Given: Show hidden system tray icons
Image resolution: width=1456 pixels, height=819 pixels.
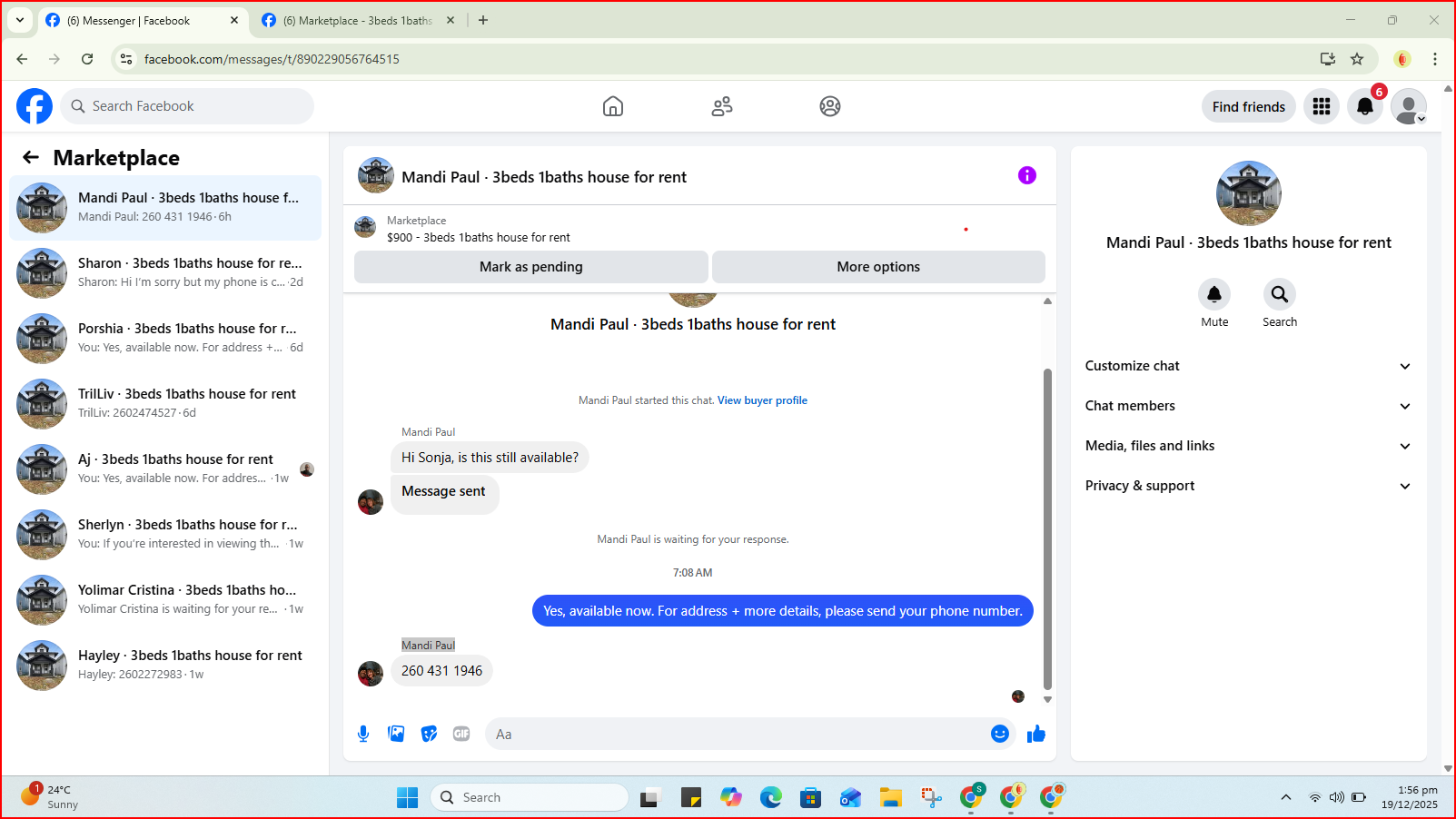Looking at the screenshot, I should pyautogui.click(x=1285, y=797).
